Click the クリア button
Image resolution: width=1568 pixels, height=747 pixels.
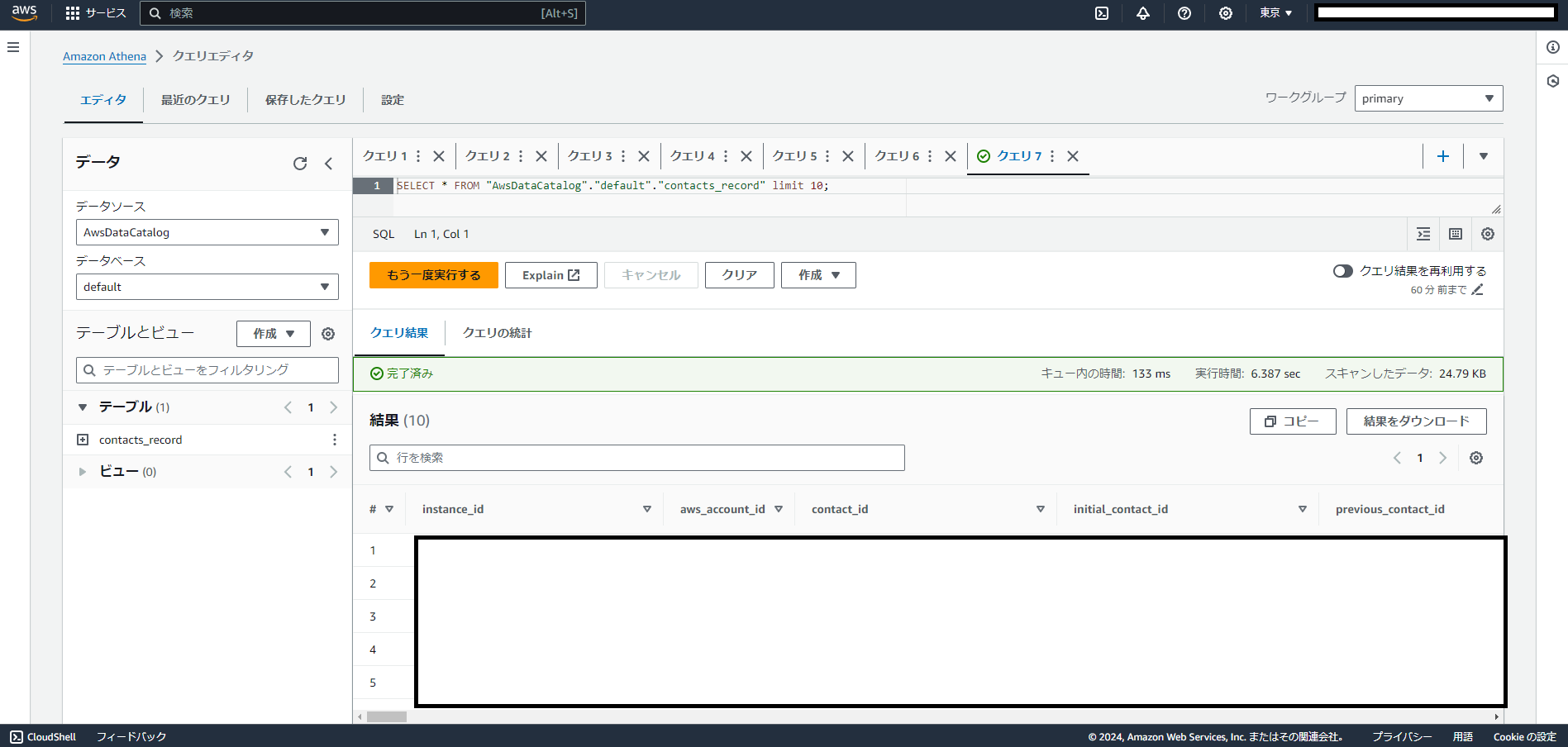point(740,275)
